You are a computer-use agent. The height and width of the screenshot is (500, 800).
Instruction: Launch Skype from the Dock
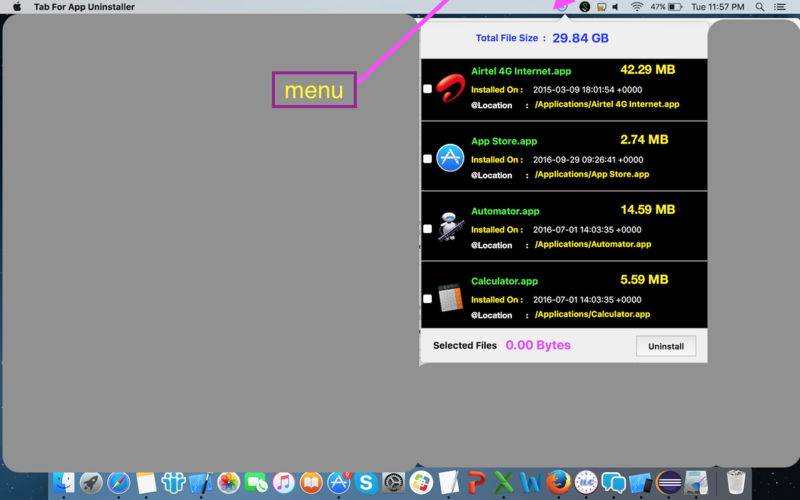366,482
